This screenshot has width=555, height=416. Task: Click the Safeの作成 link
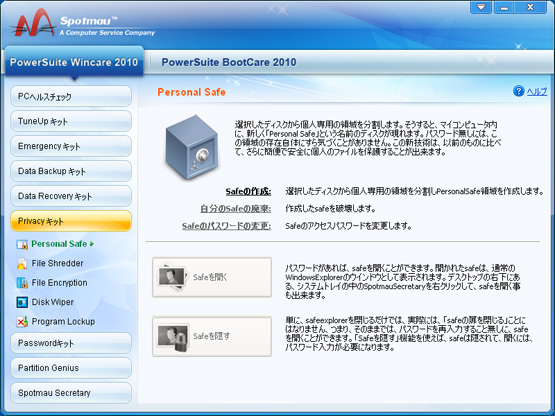click(x=248, y=192)
